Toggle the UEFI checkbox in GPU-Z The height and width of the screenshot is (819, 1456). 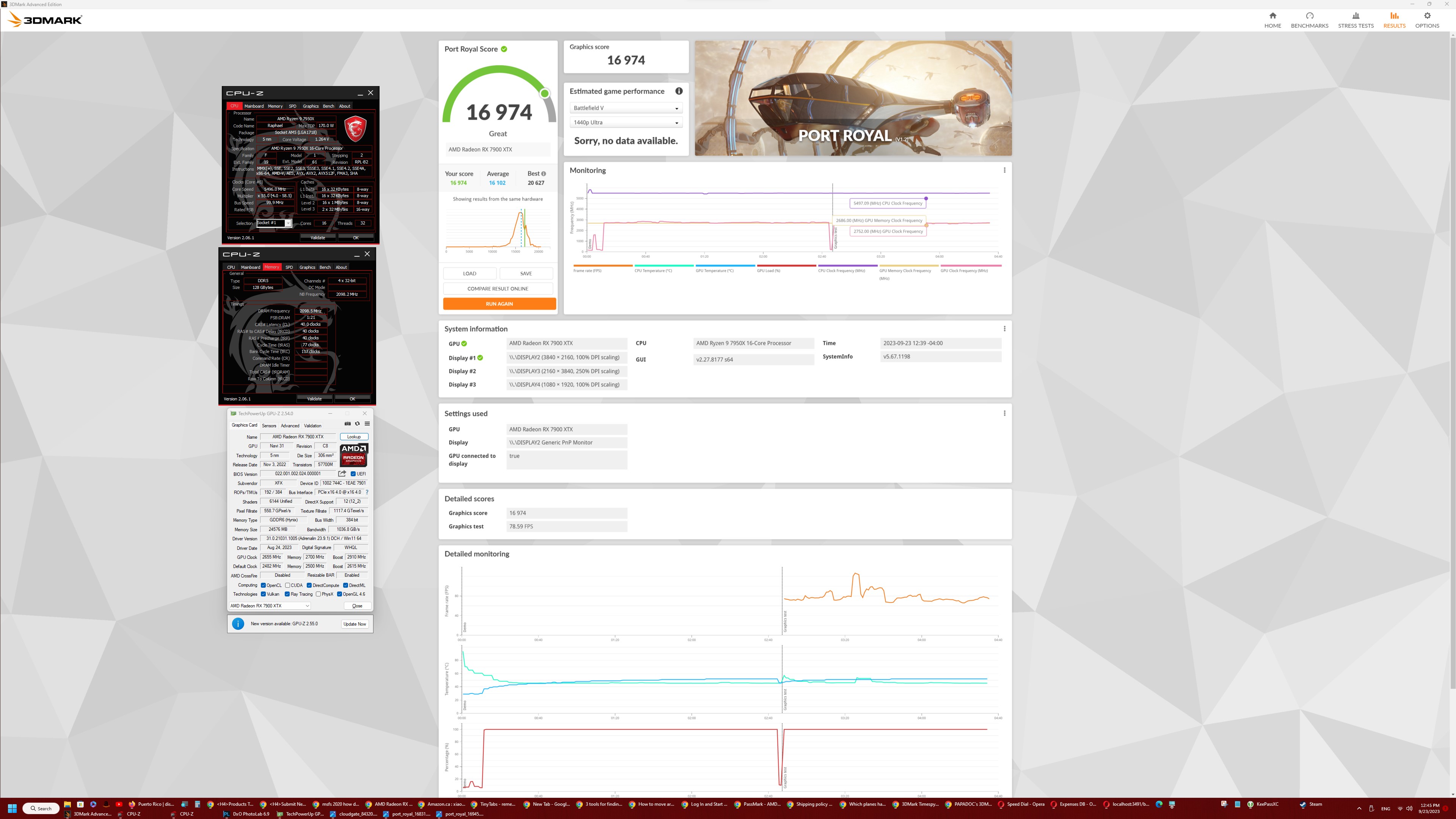click(353, 474)
